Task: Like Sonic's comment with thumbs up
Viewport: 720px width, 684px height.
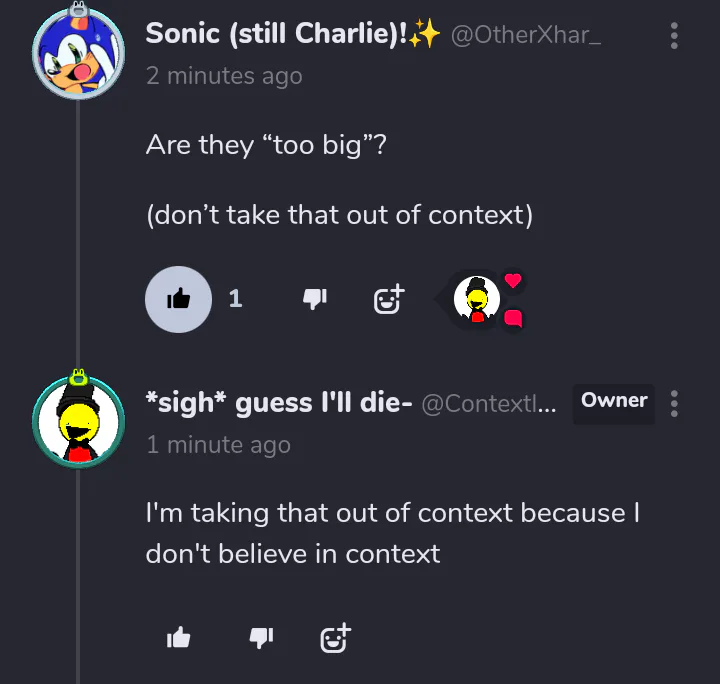Action: pos(179,299)
